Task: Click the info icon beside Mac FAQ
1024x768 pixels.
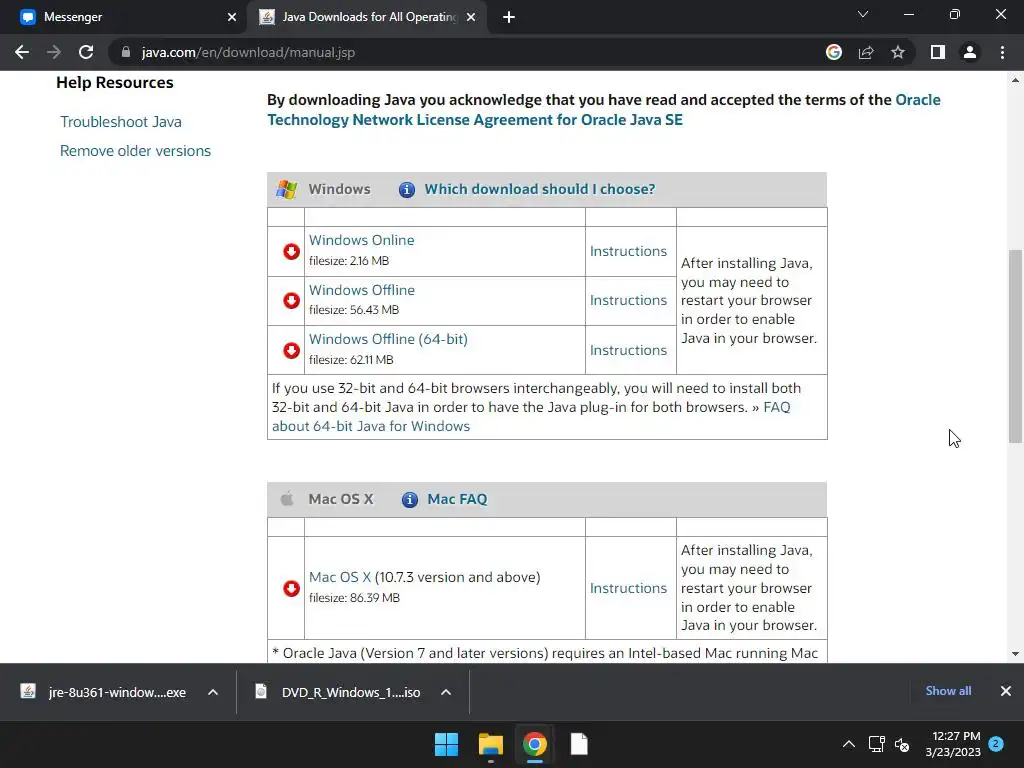Action: click(x=409, y=500)
